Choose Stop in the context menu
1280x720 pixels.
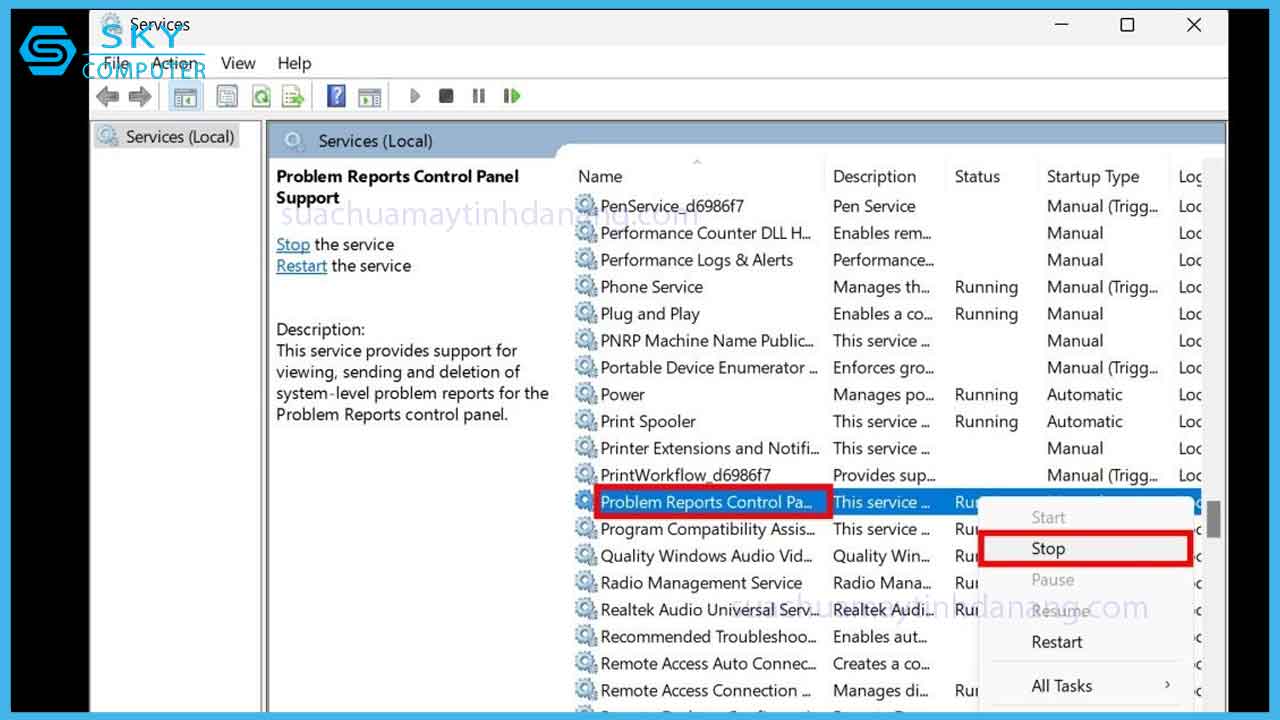[1048, 549]
